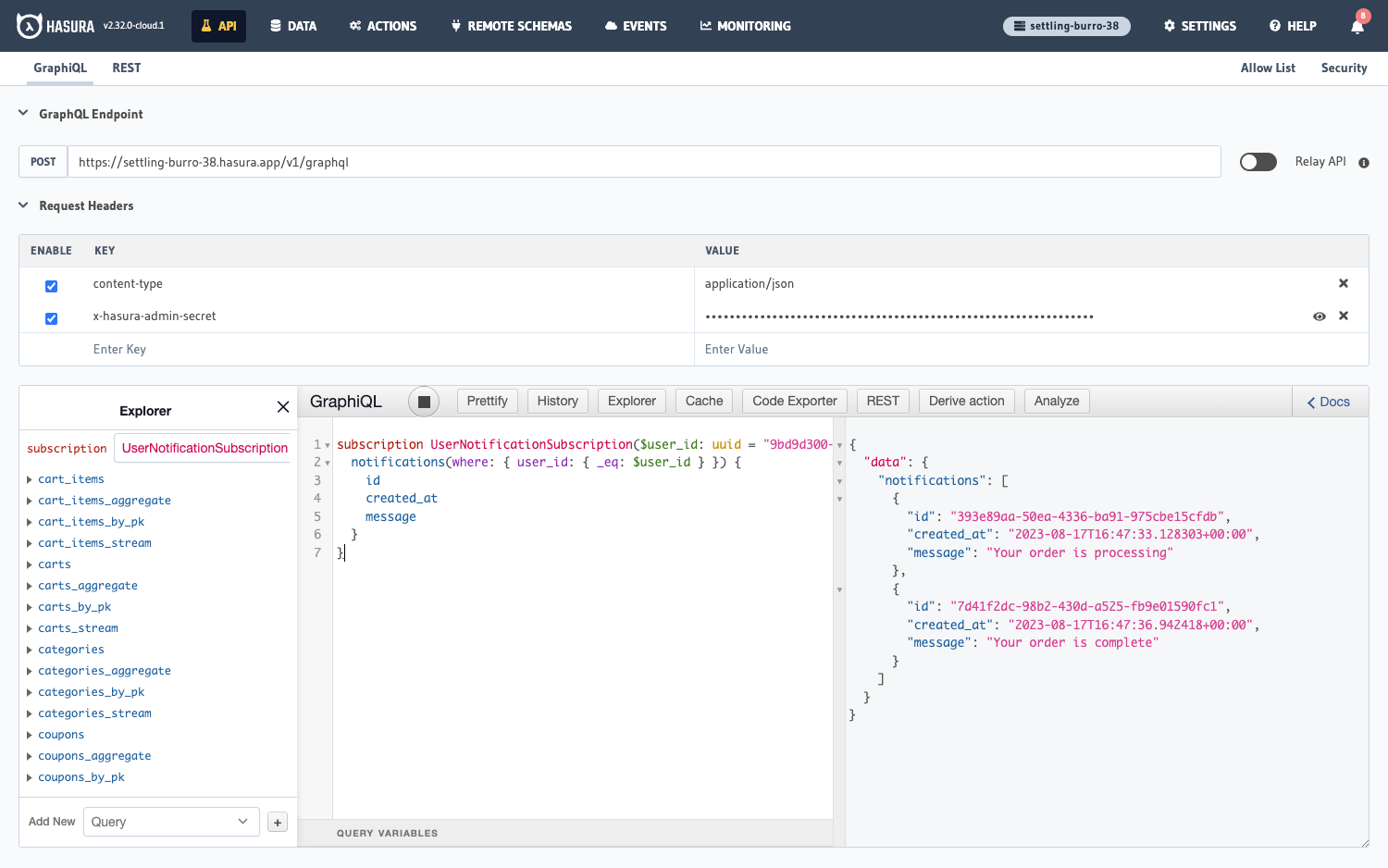Viewport: 1388px width, 868px height.
Task: Click the Relay API info icon
Action: point(1364,162)
